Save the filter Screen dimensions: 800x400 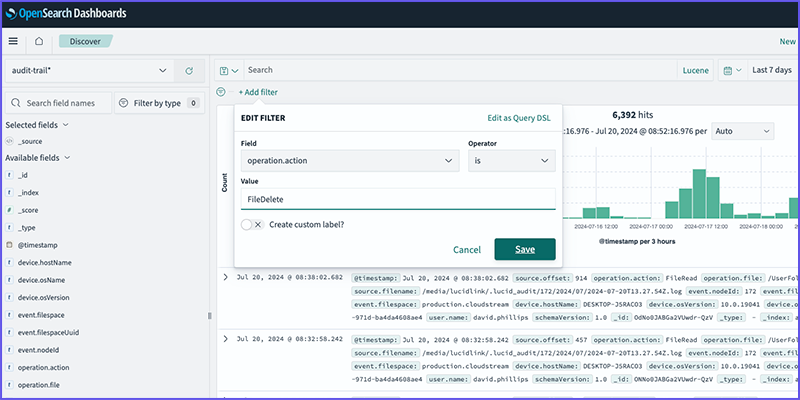click(x=525, y=249)
